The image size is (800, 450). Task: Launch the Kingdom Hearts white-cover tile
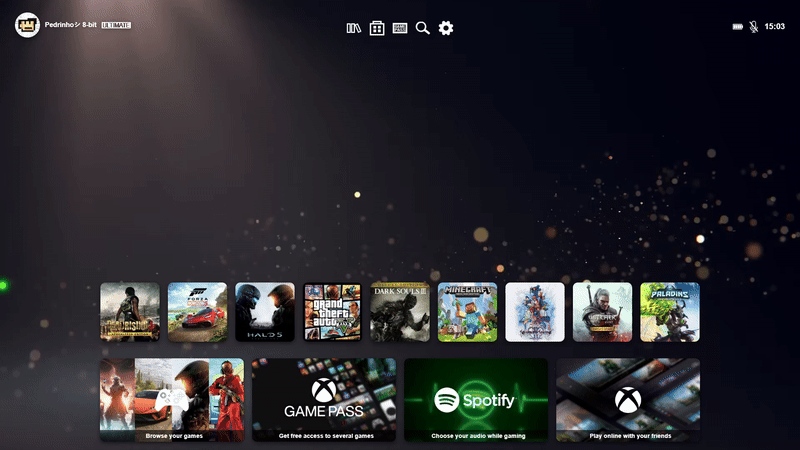[x=535, y=312]
